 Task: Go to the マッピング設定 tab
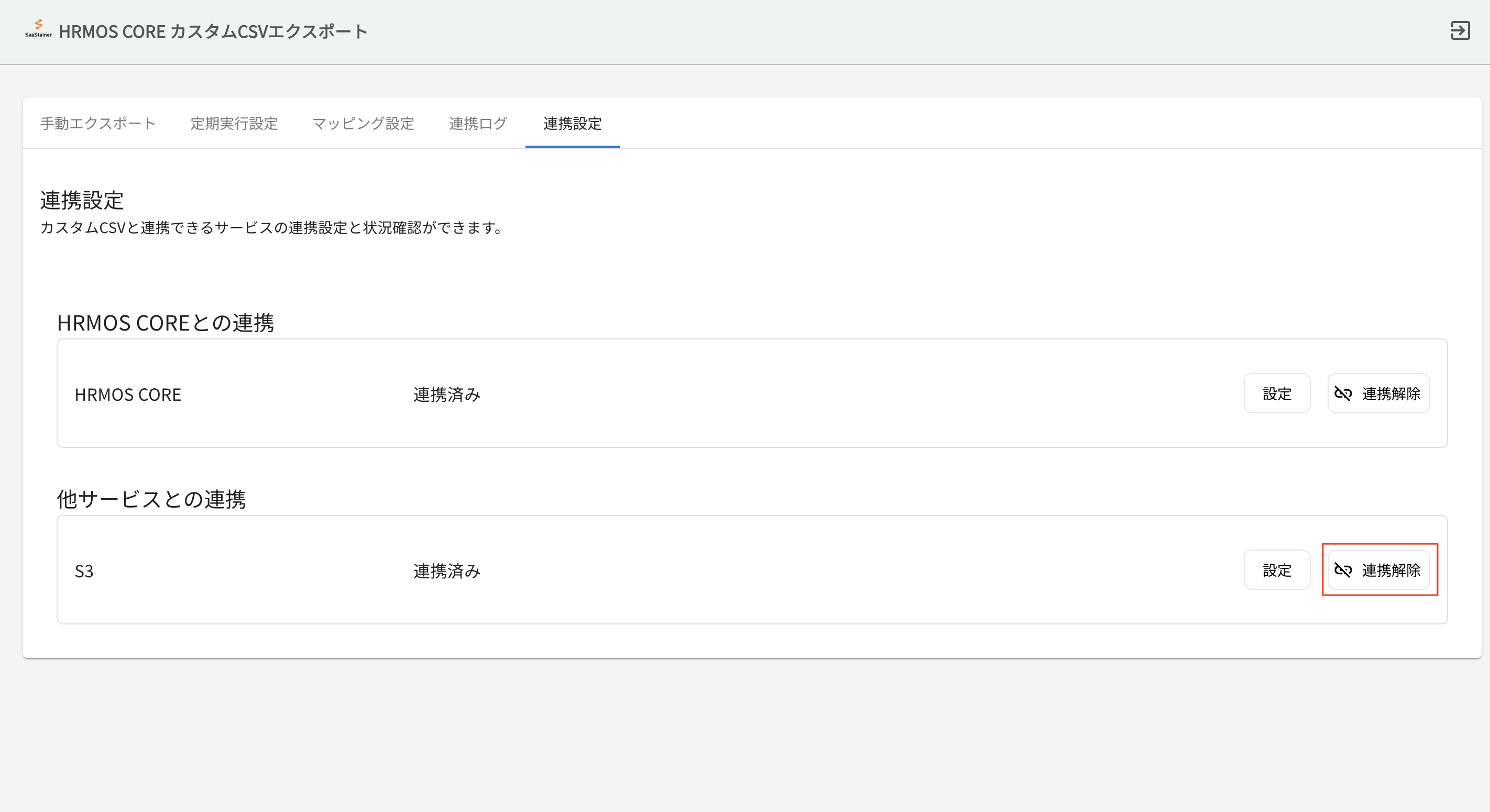[363, 123]
